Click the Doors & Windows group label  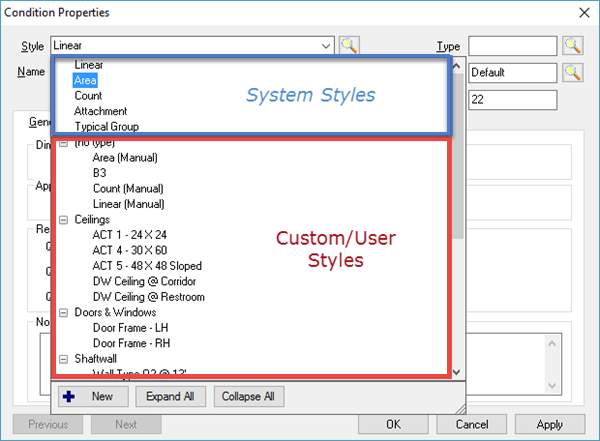click(115, 312)
